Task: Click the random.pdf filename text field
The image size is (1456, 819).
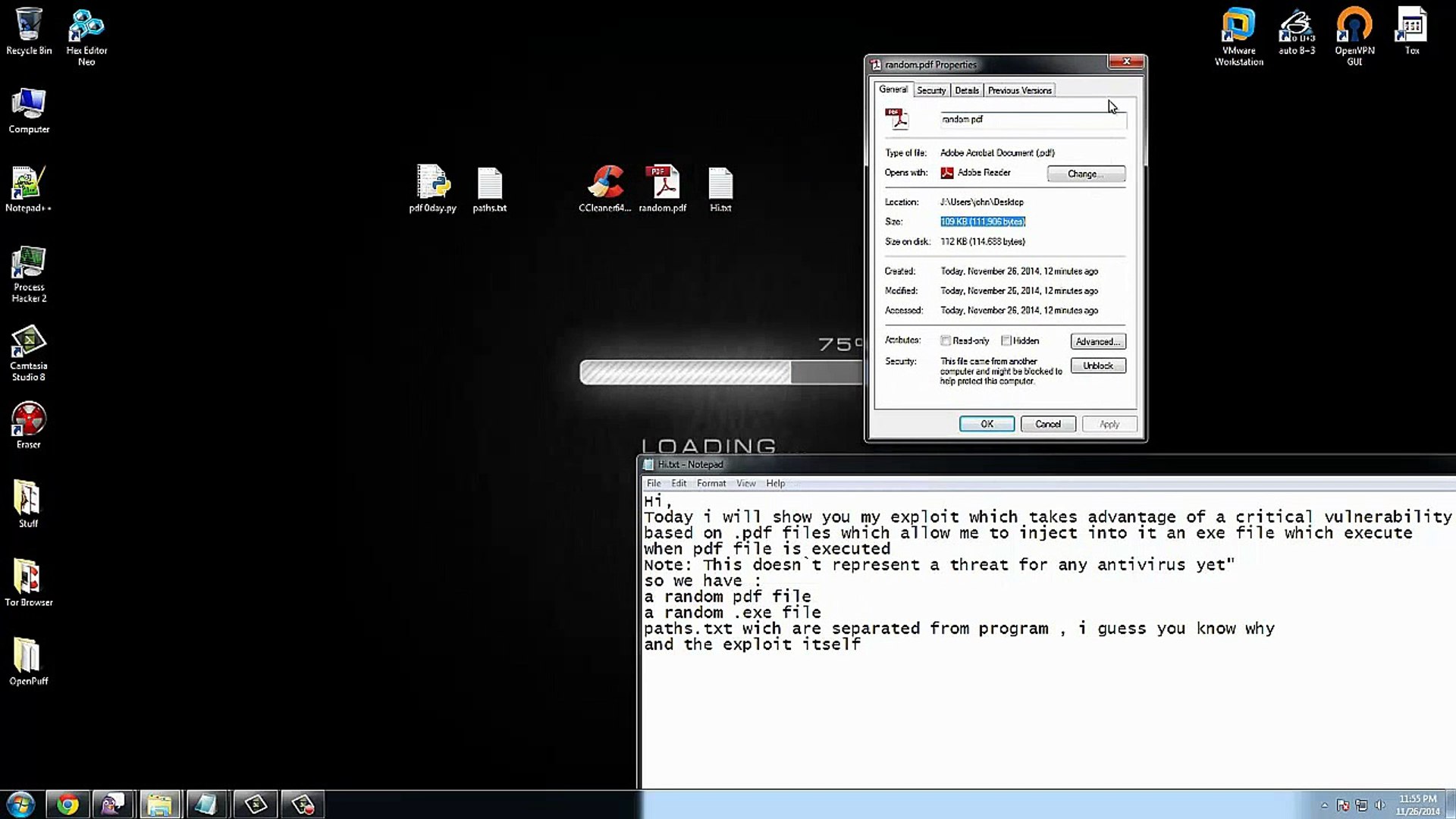Action: (1031, 120)
